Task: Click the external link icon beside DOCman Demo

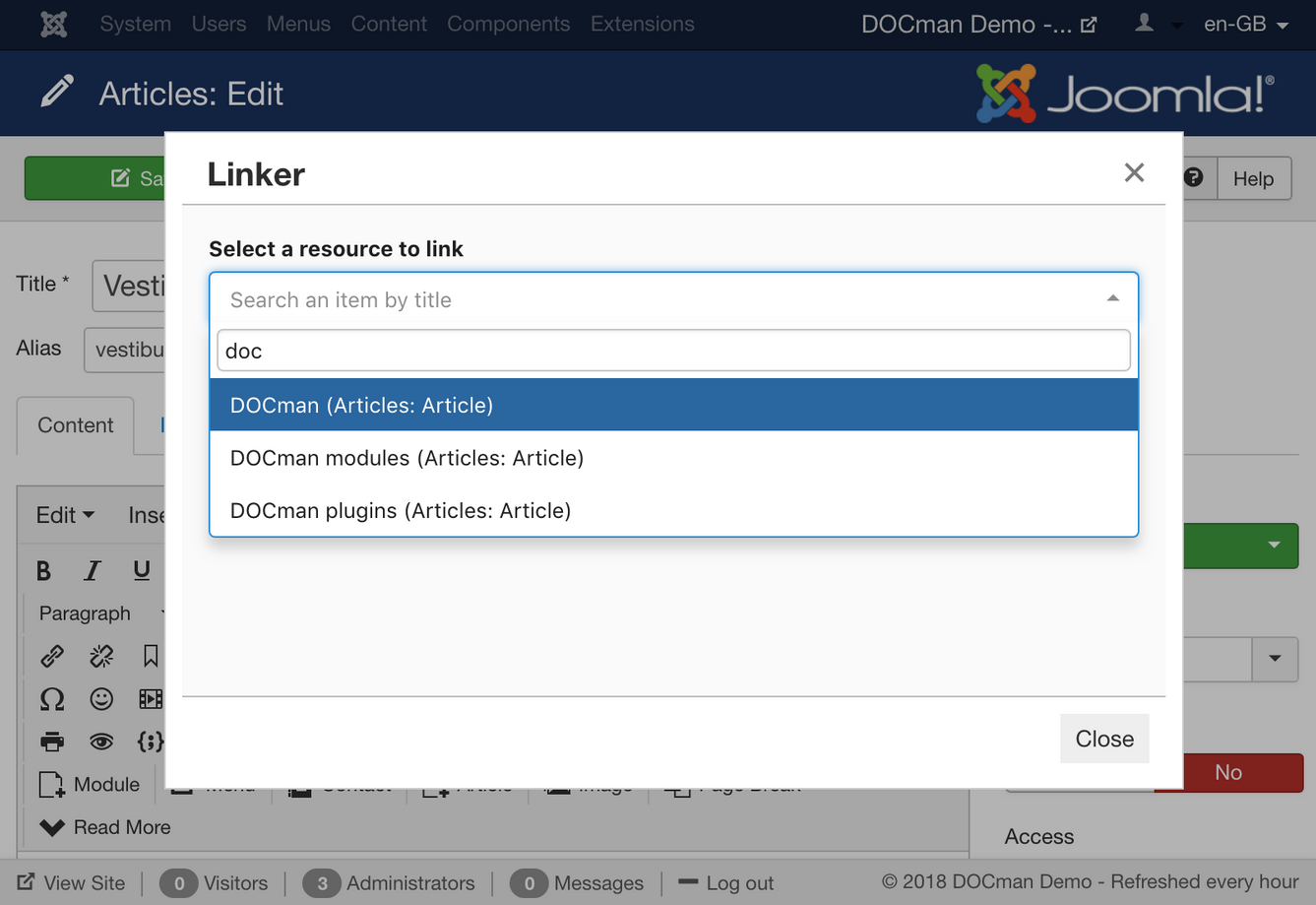Action: point(1089,25)
